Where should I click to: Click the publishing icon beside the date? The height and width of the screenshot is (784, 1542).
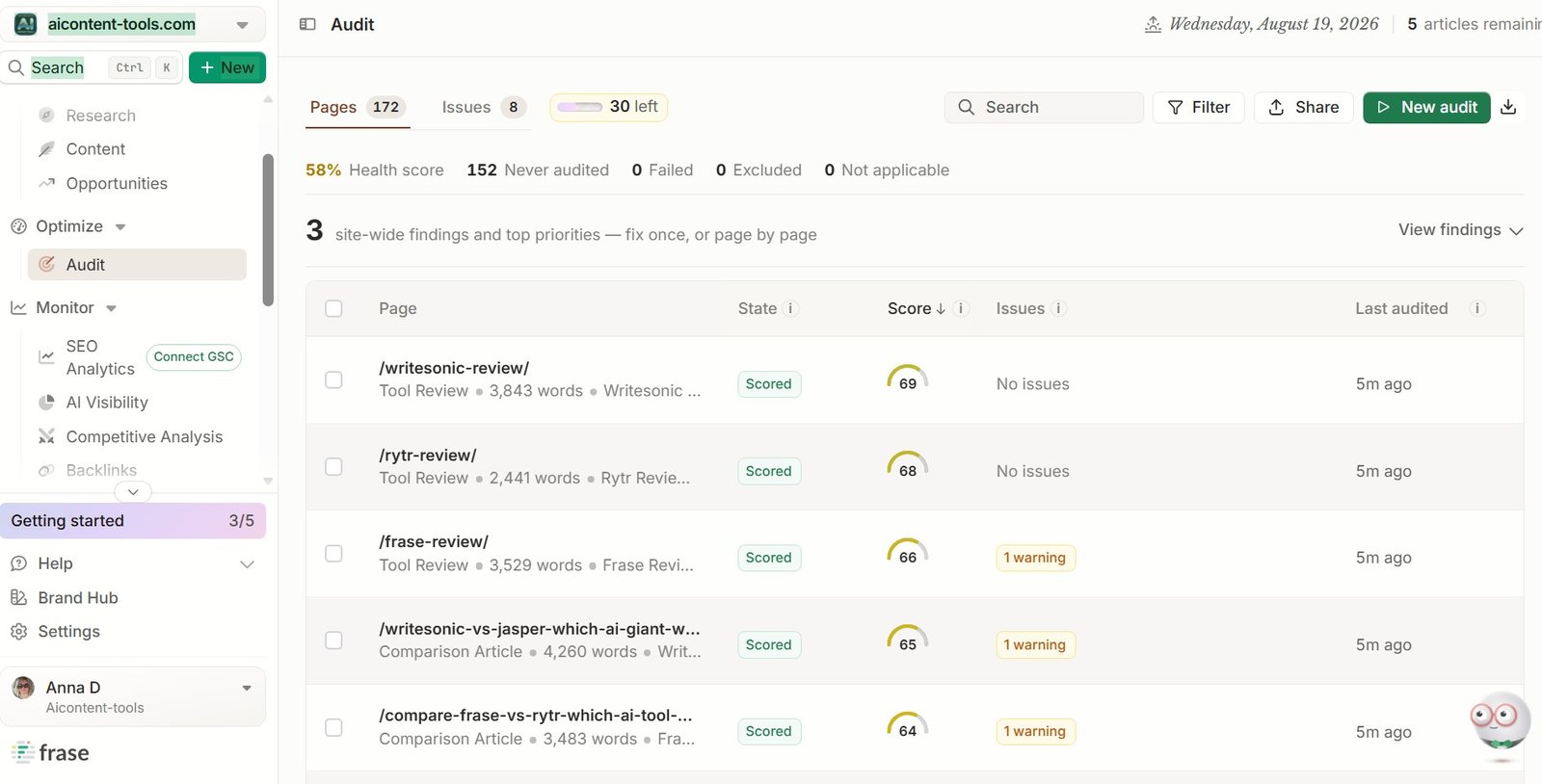point(1153,24)
